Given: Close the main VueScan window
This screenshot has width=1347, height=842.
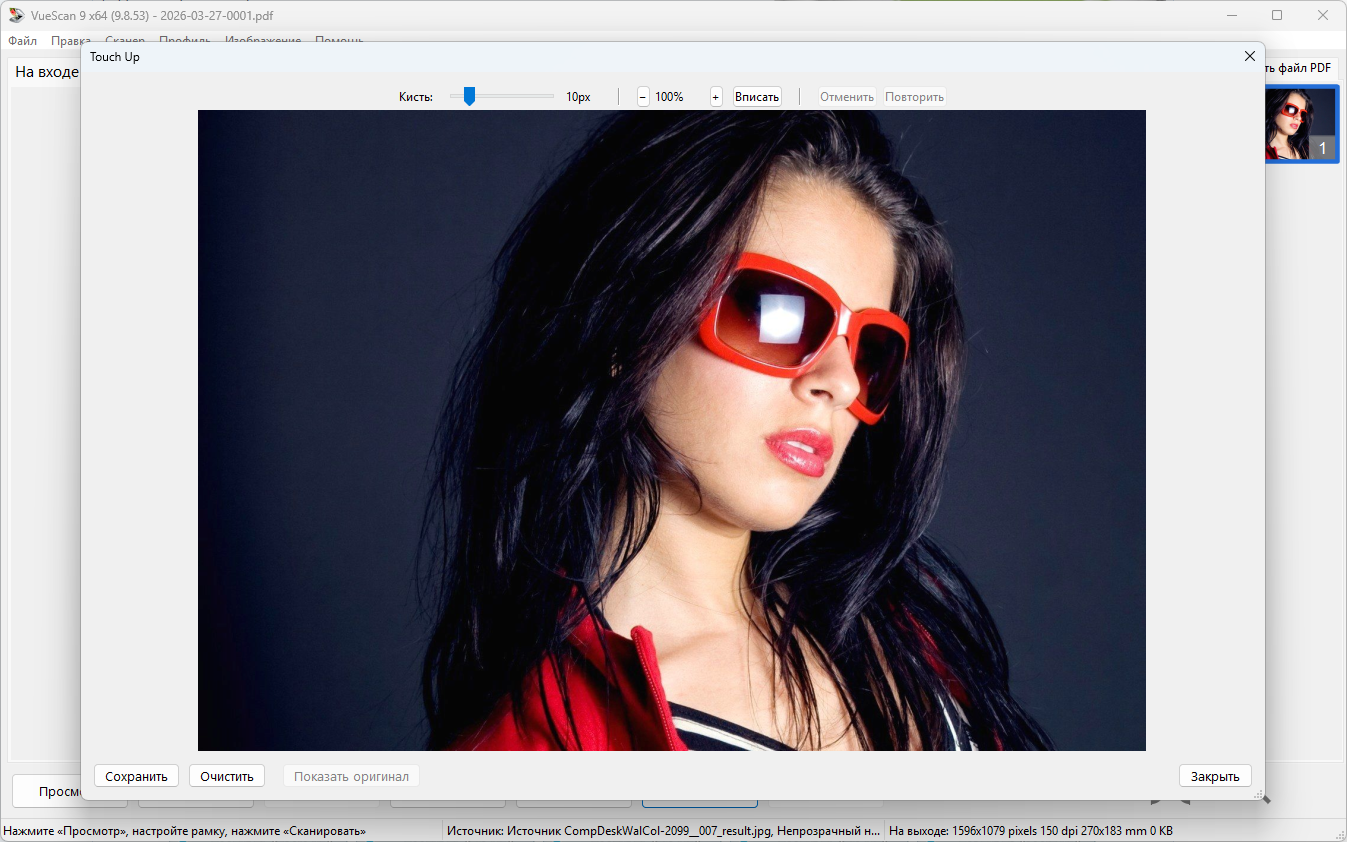Looking at the screenshot, I should (x=1322, y=15).
